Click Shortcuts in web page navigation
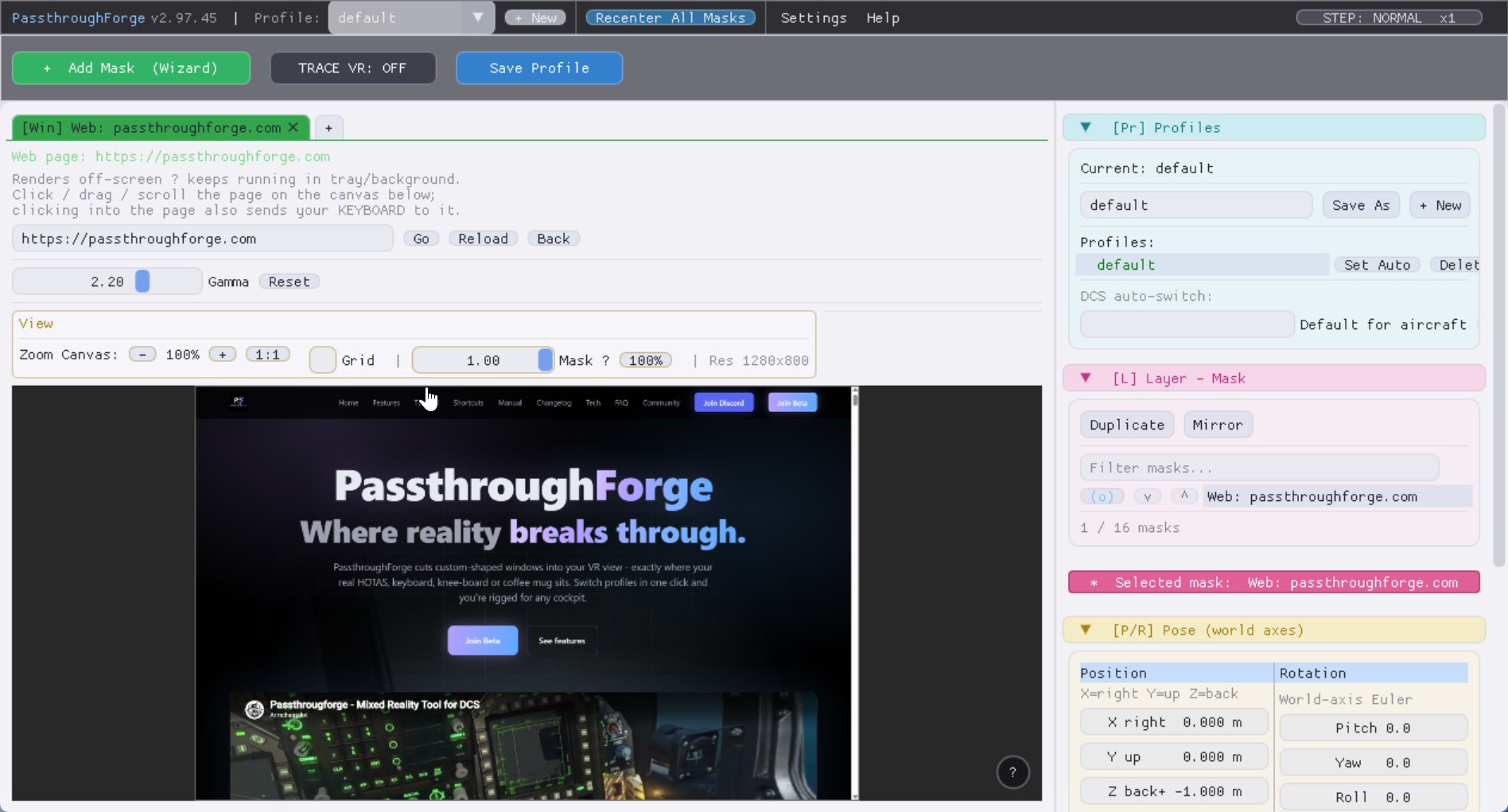1508x812 pixels. (x=468, y=403)
